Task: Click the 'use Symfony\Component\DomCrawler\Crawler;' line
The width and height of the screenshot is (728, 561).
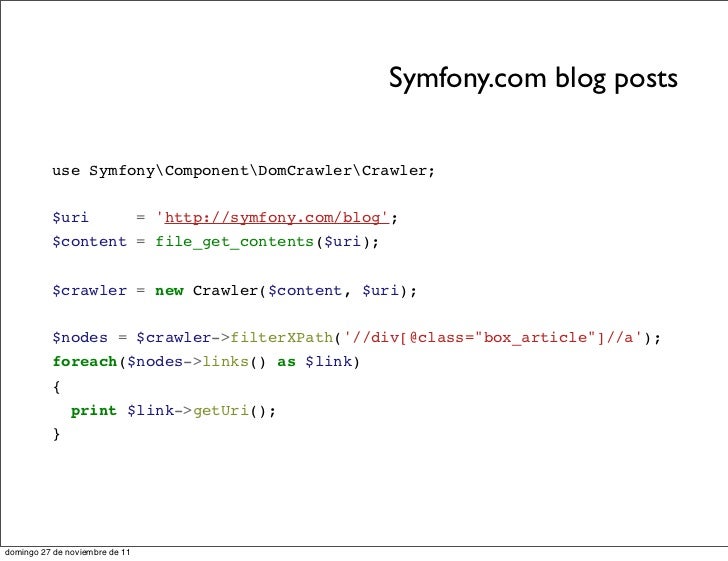Action: [243, 170]
